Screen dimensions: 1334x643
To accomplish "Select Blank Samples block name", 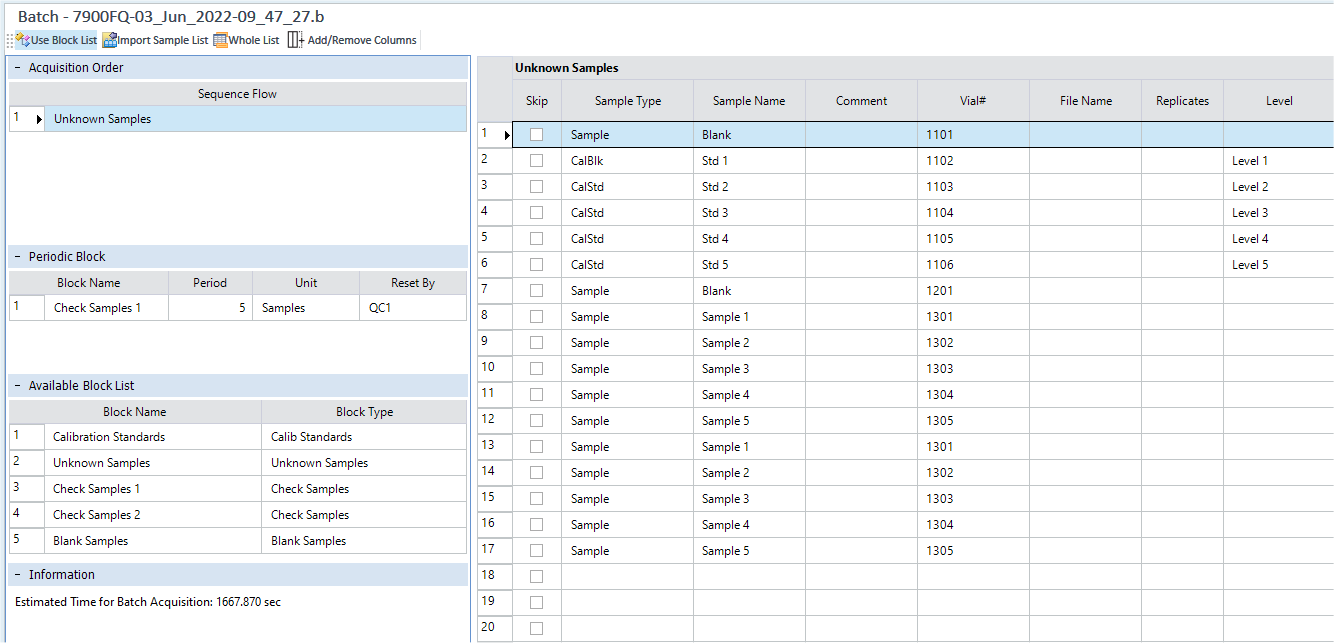I will pos(153,541).
